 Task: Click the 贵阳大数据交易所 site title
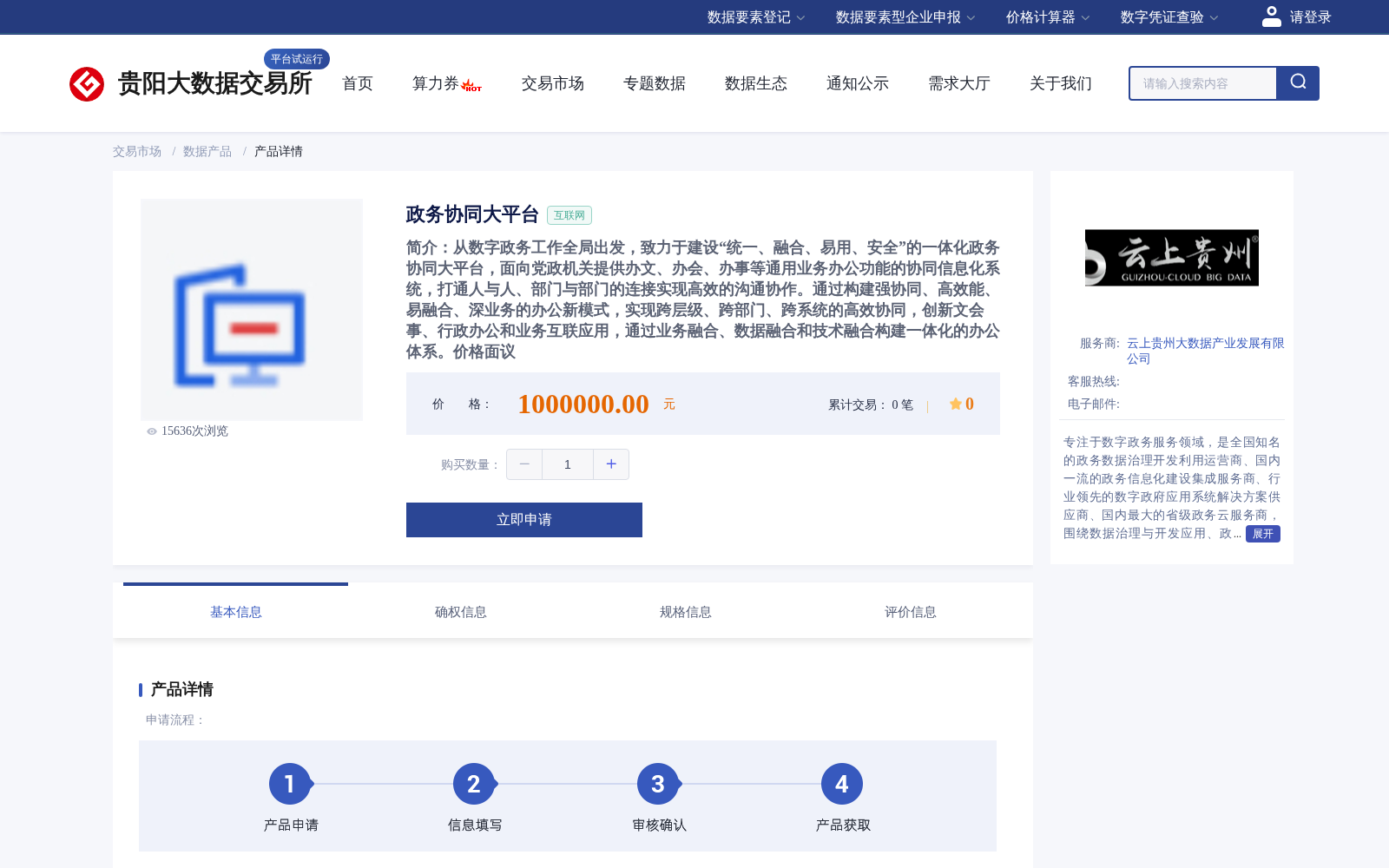214,83
